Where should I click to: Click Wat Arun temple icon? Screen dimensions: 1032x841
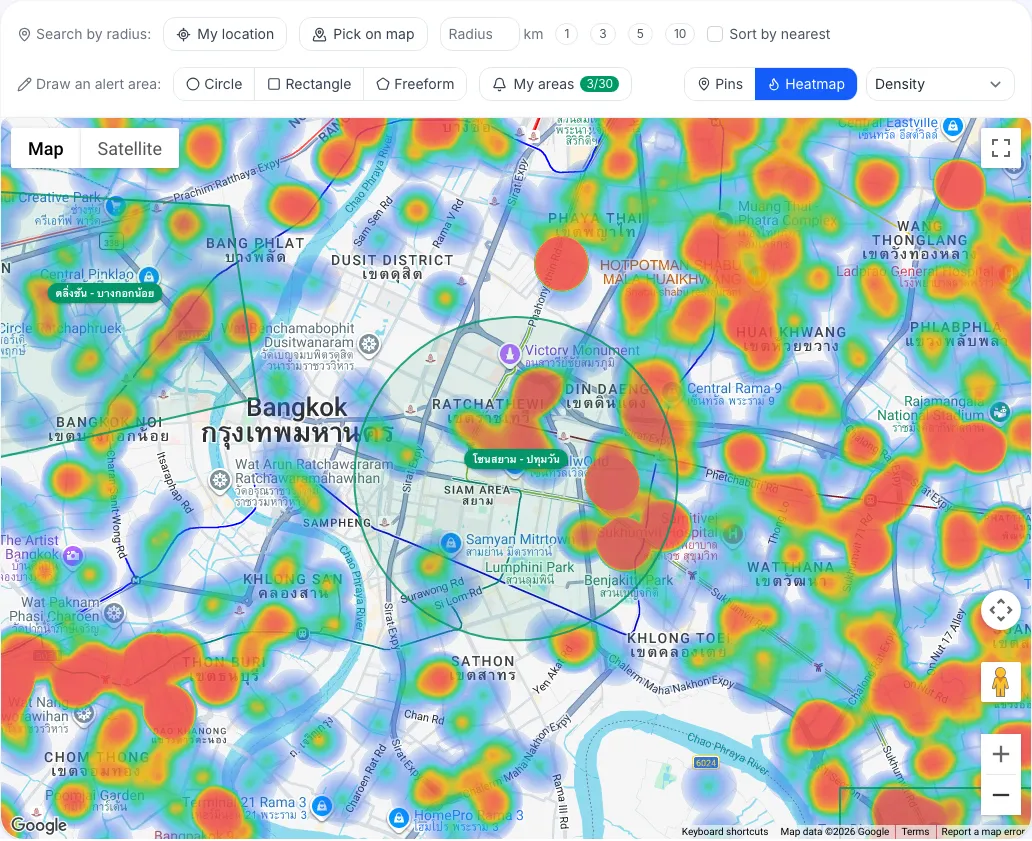coord(220,480)
